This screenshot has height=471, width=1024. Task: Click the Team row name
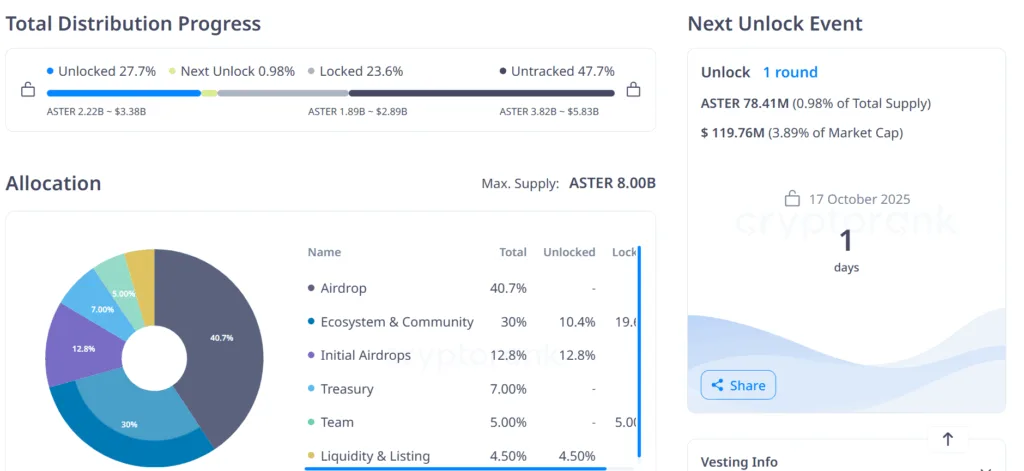337,423
